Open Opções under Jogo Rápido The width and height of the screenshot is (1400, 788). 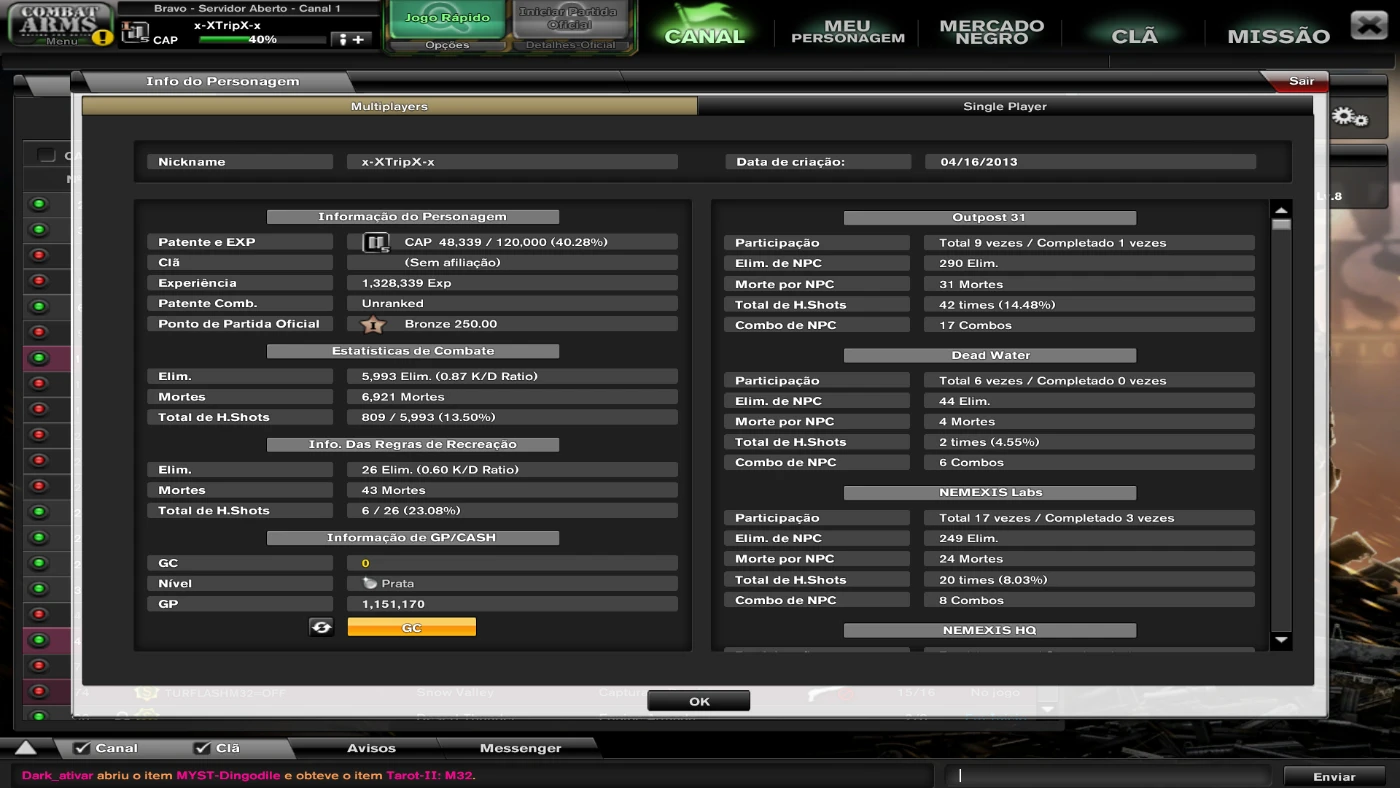tap(446, 45)
